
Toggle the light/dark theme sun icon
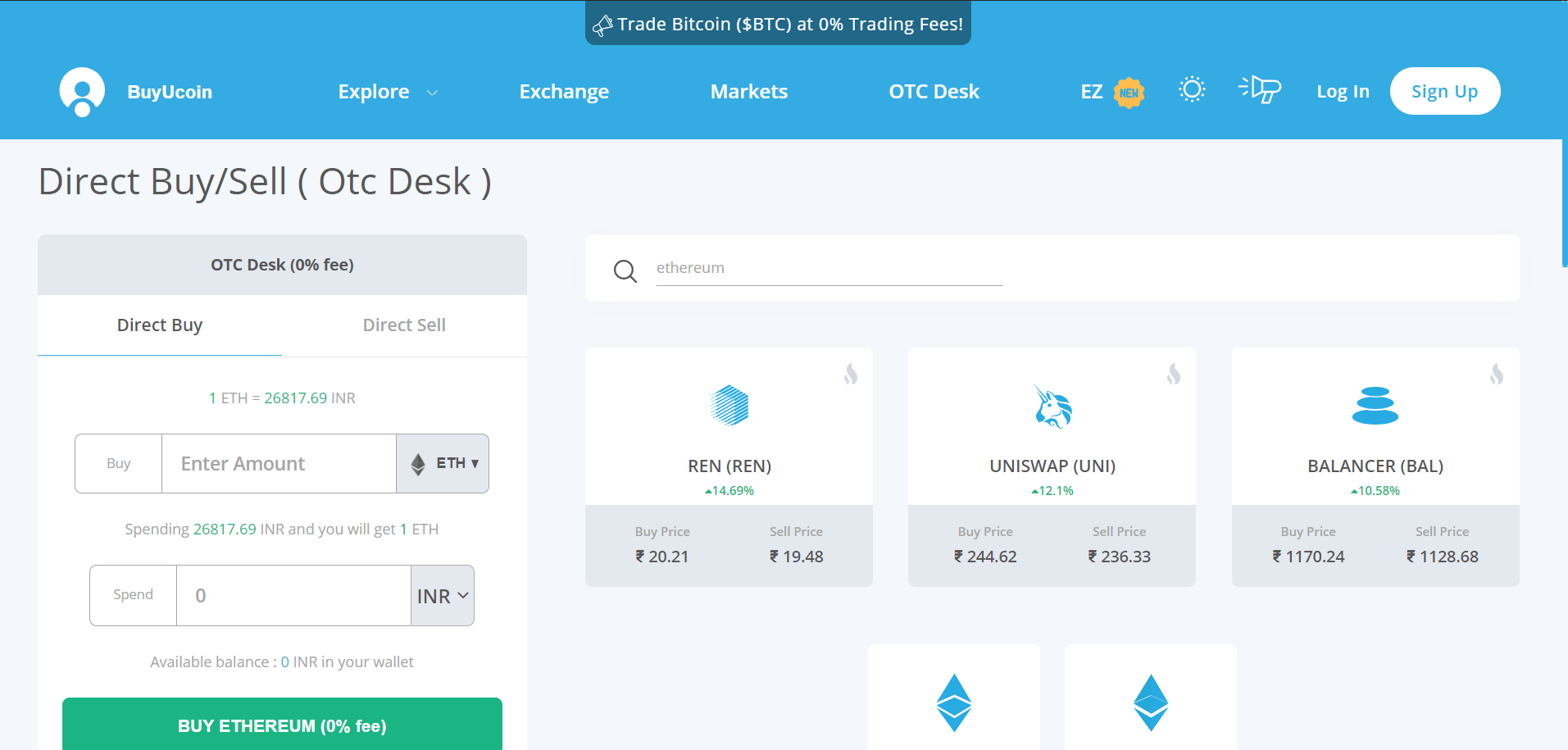(1192, 89)
